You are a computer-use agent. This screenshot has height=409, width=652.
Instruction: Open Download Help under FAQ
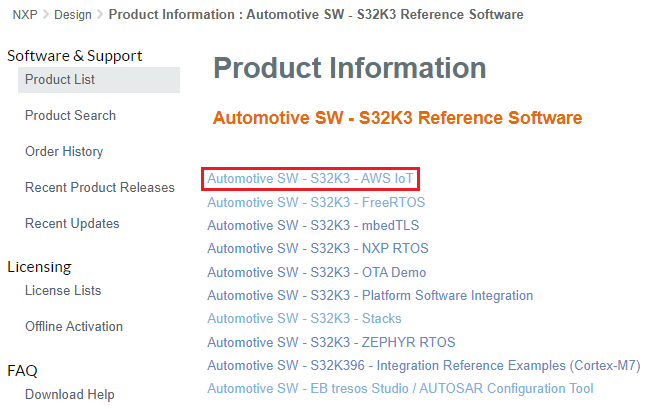70,395
